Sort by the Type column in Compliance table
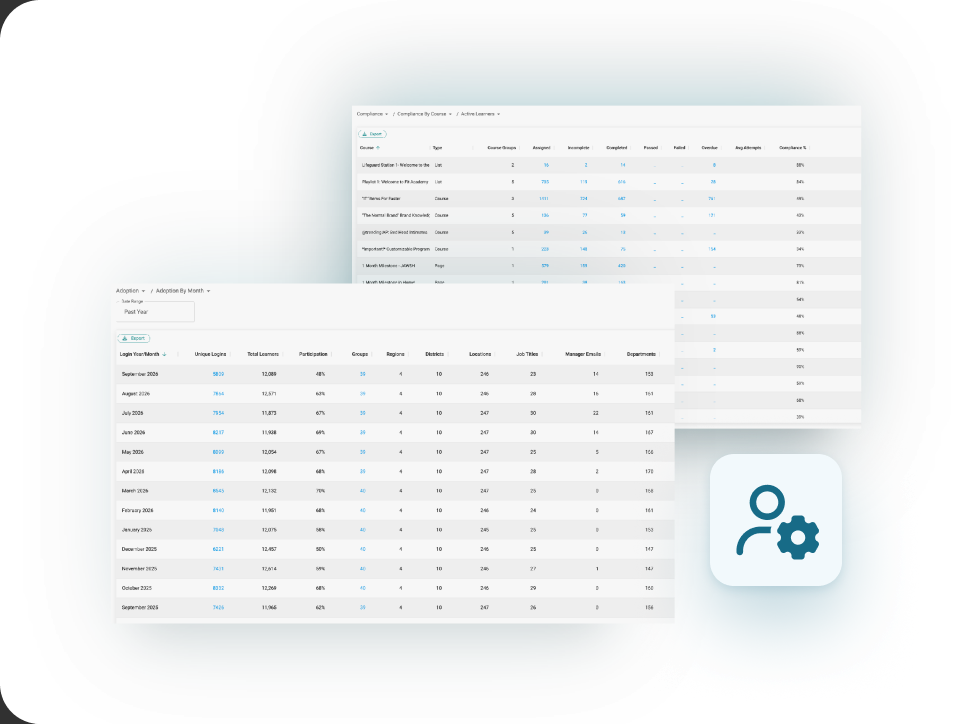974x724 pixels. (437, 148)
